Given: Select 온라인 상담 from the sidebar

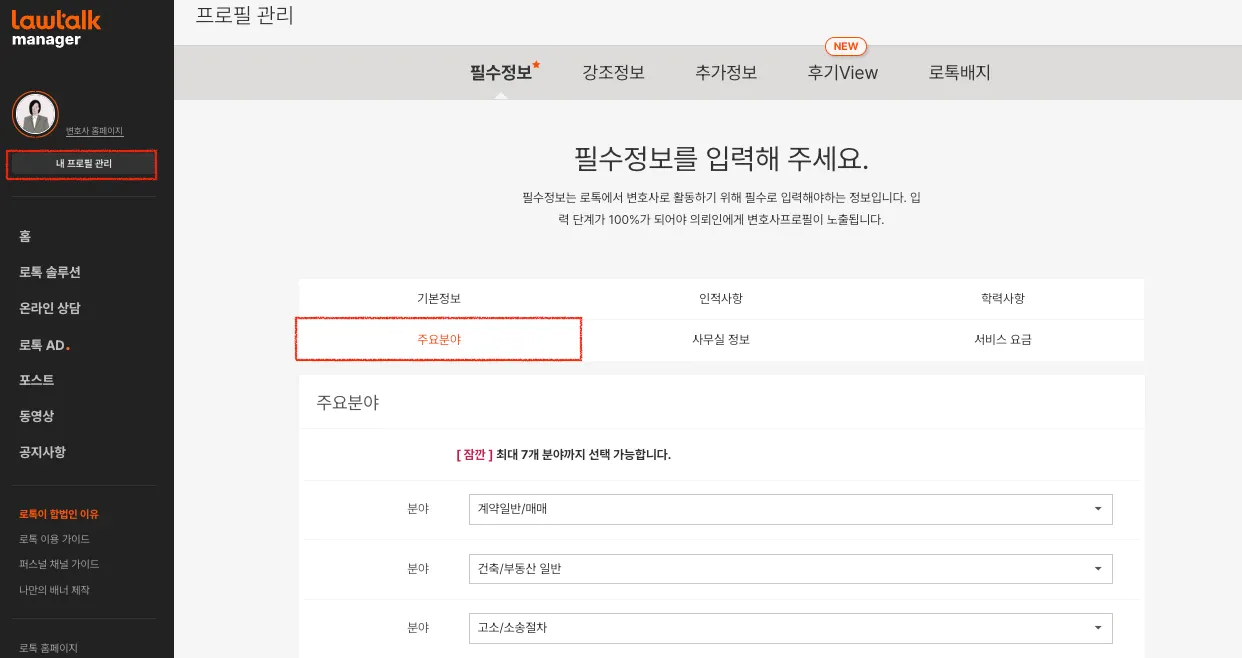Looking at the screenshot, I should coord(50,308).
